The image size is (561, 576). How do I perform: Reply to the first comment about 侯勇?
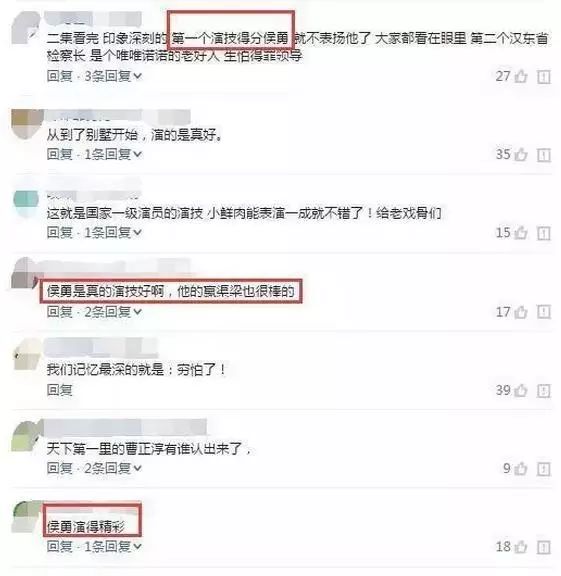(60, 76)
